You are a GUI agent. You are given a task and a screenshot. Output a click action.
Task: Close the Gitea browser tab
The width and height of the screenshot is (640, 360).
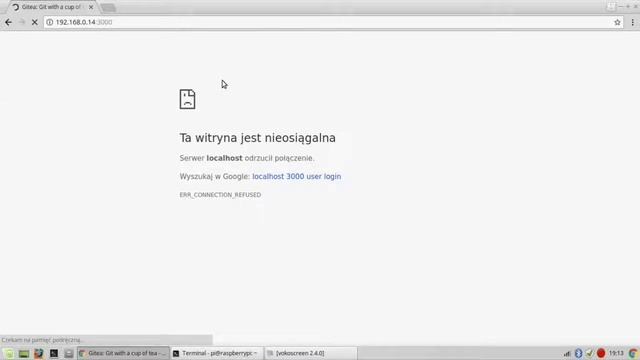tap(91, 7)
